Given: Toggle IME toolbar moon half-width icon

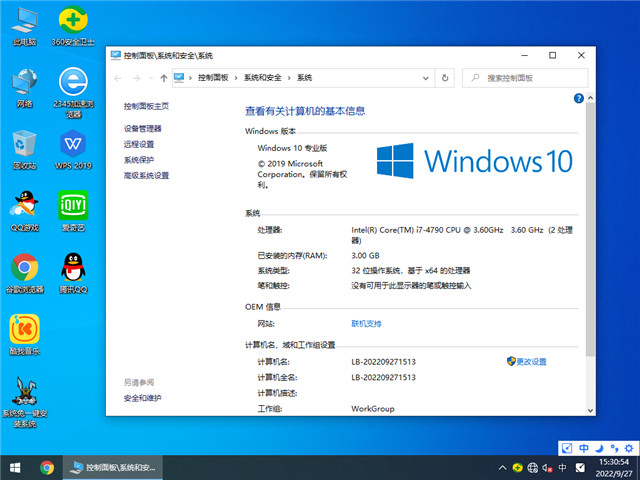Looking at the screenshot, I should (x=599, y=448).
